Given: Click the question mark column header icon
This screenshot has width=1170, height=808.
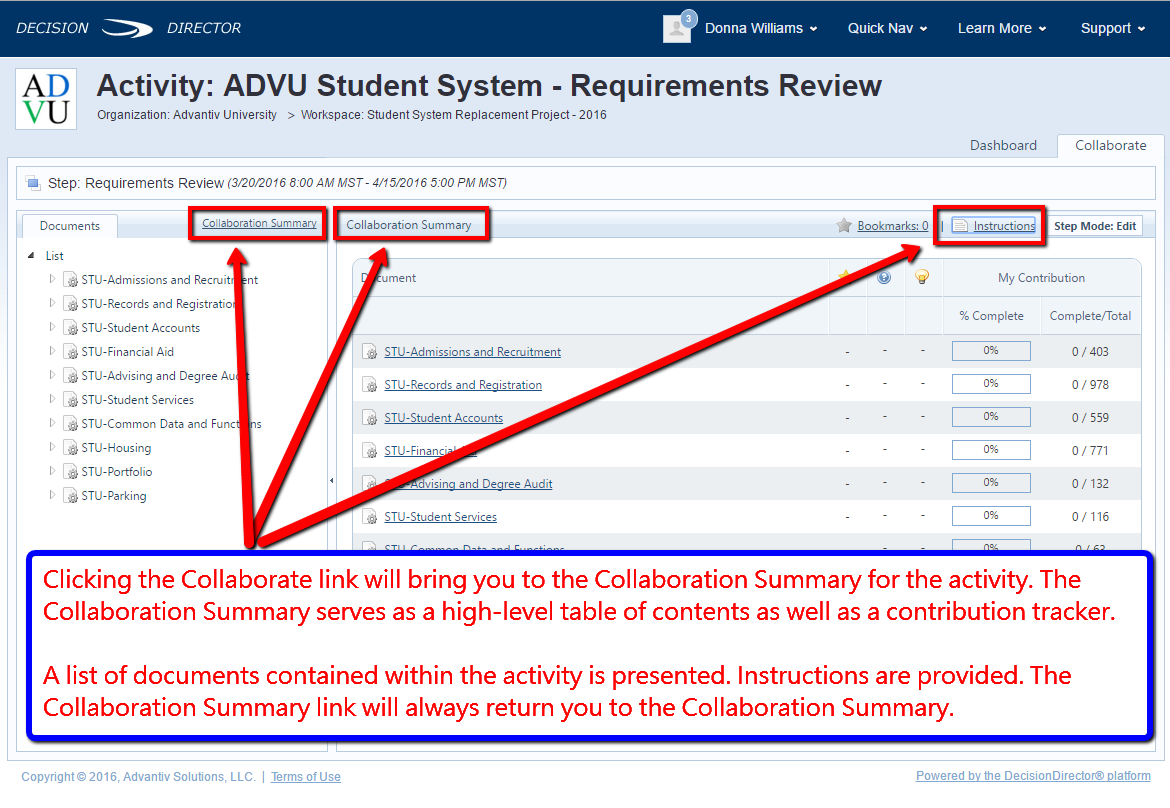Looking at the screenshot, I should pos(884,278).
